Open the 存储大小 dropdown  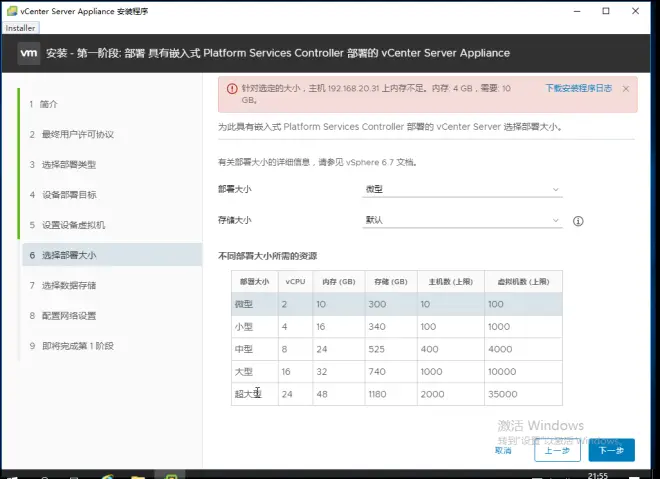[462, 220]
